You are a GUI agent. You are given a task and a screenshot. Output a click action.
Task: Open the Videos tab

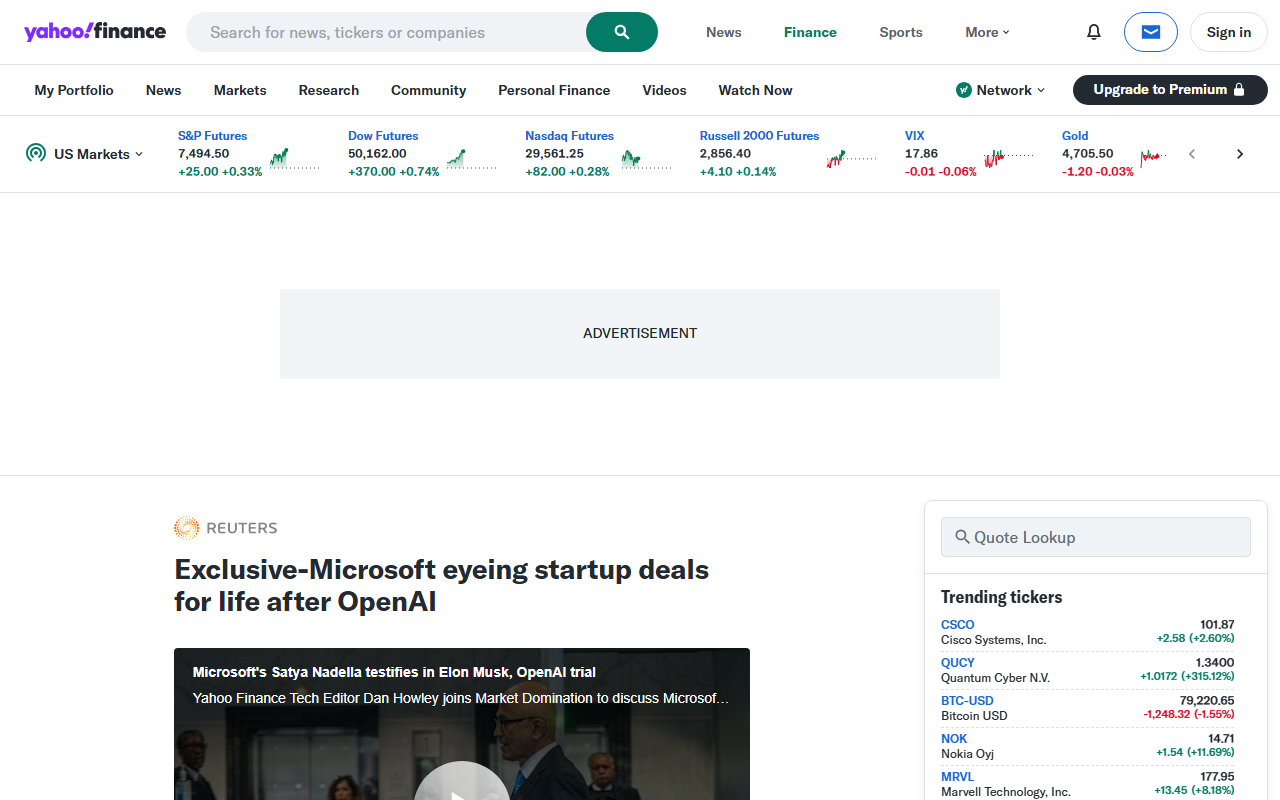click(x=665, y=90)
